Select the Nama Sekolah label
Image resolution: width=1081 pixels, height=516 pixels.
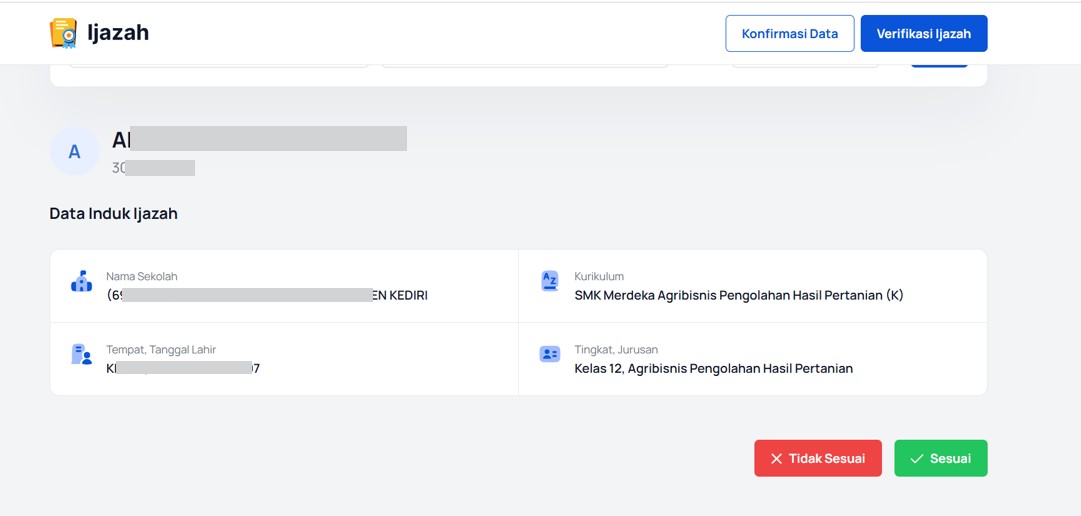pyautogui.click(x=142, y=276)
